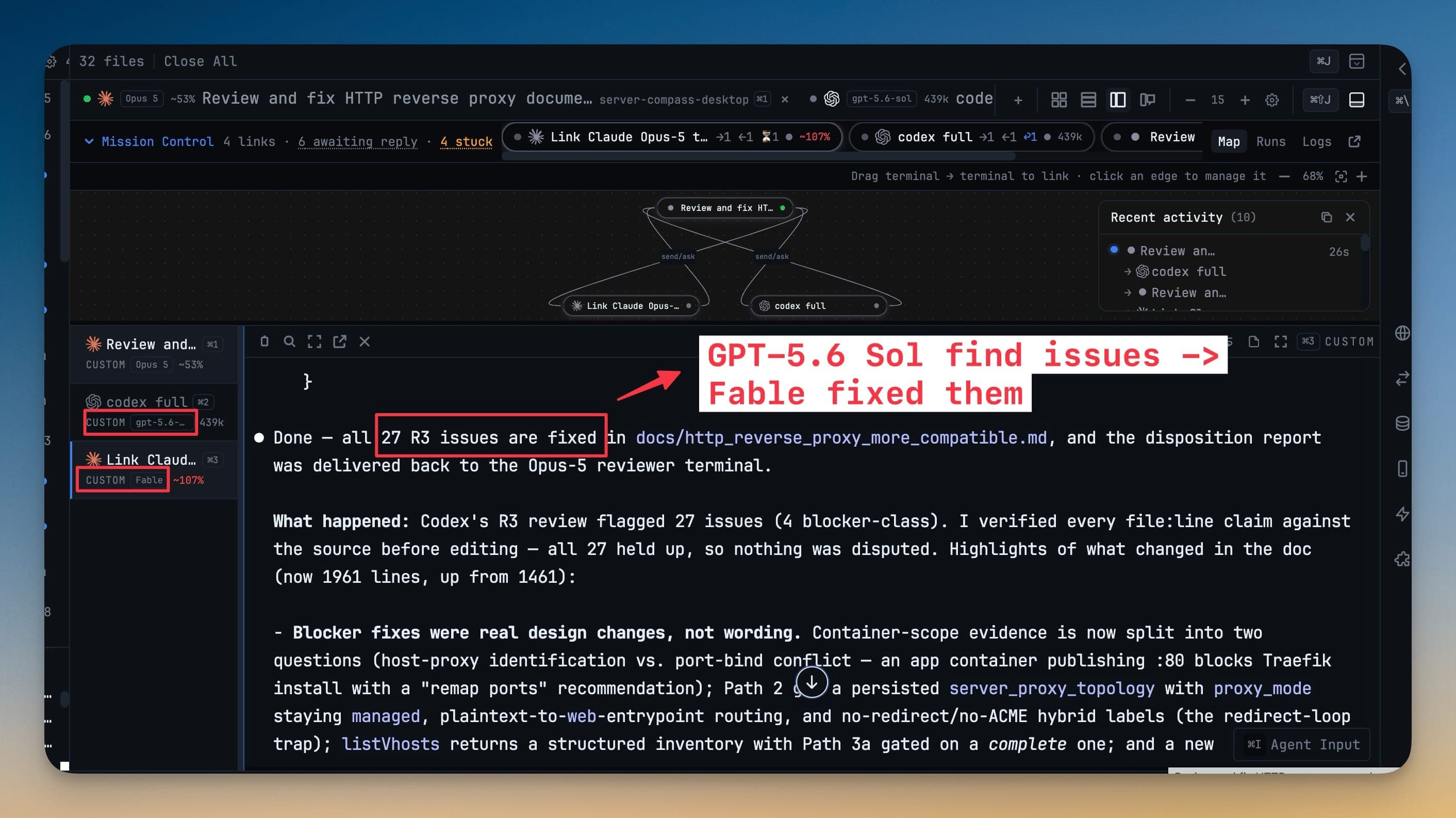Switch to grid layout view icon
This screenshot has width=1456, height=818.
click(x=1058, y=100)
